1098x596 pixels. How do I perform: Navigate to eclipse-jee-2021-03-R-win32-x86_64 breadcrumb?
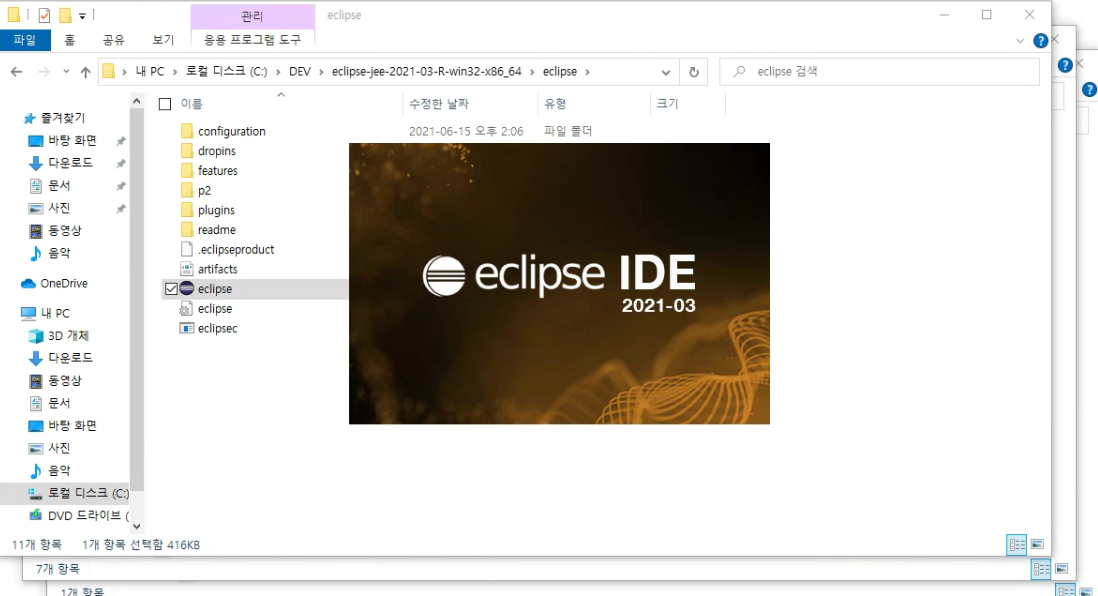click(x=426, y=71)
